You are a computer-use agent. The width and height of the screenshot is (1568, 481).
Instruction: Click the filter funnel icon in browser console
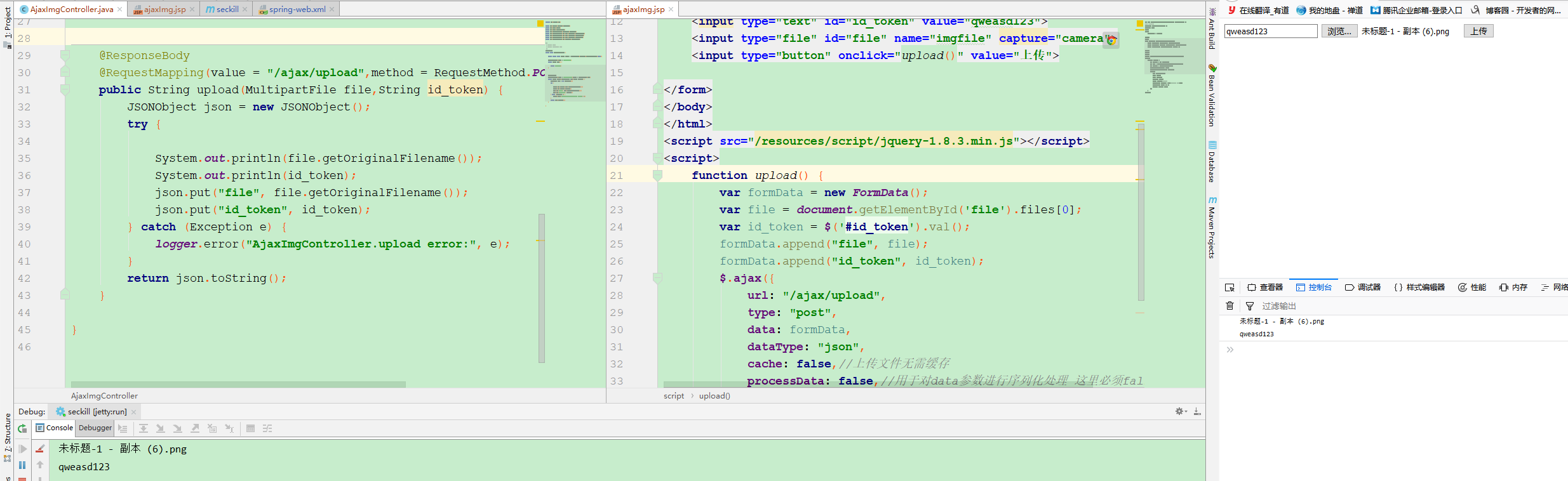1250,306
